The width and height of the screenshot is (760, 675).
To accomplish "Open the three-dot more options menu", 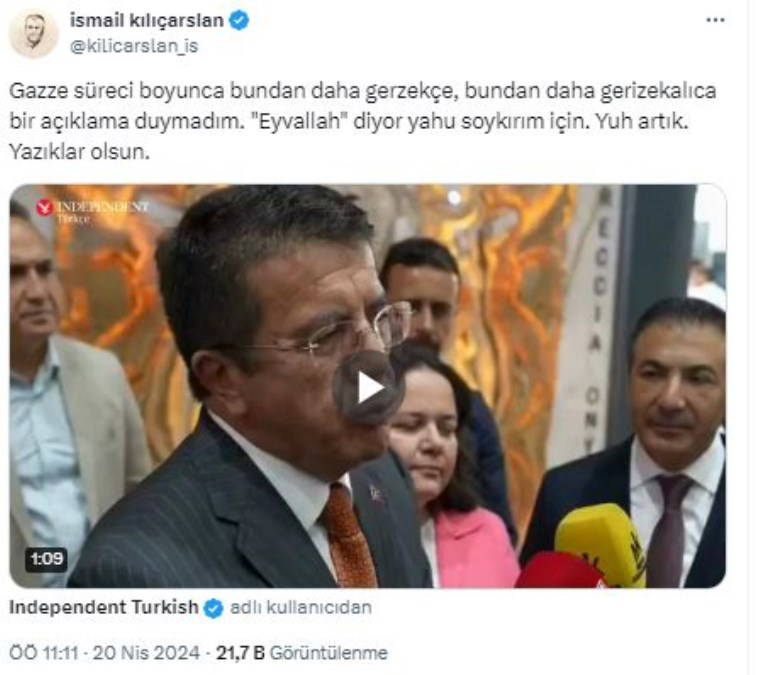I will 715,20.
